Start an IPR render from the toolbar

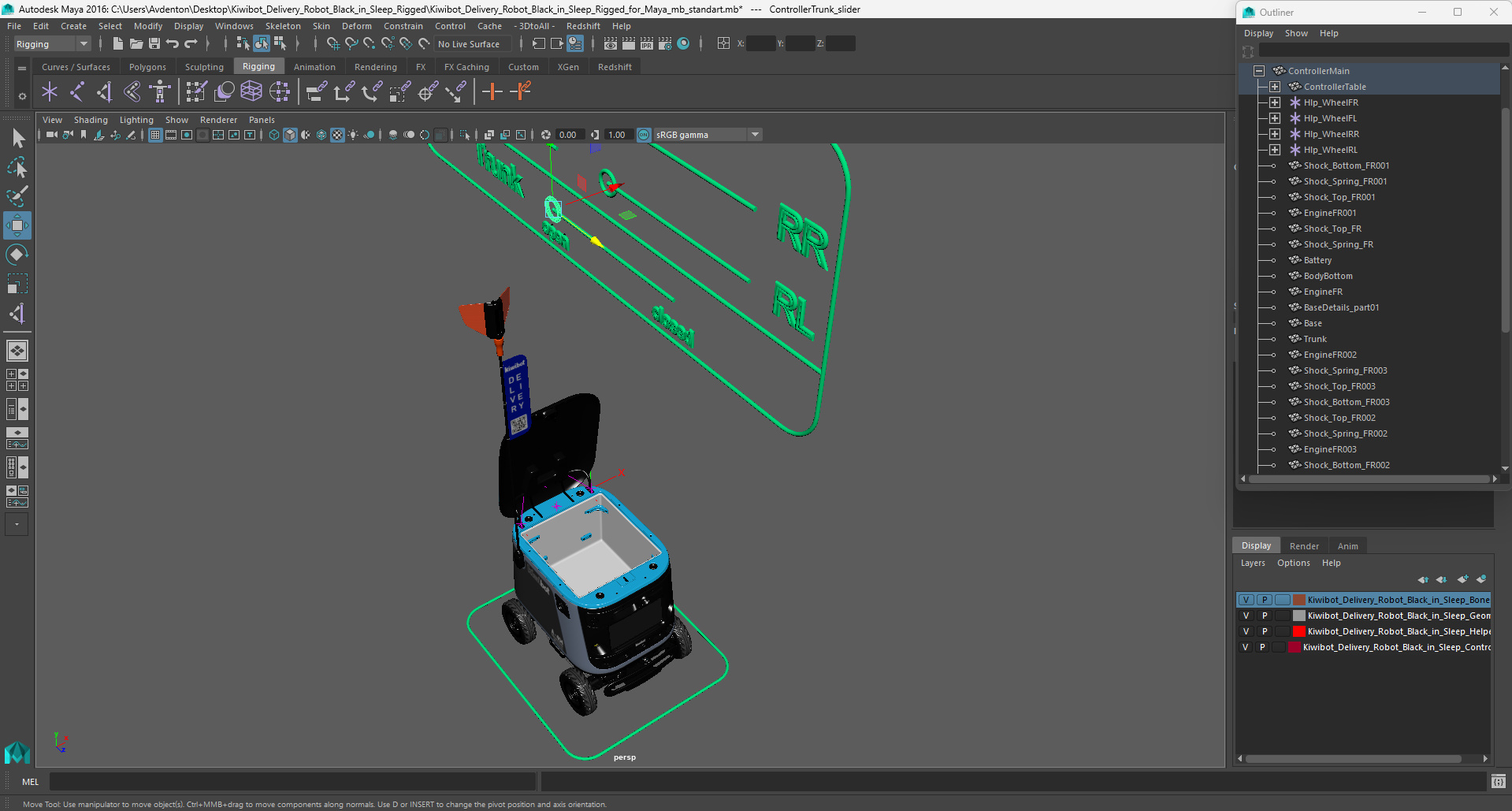click(x=647, y=44)
